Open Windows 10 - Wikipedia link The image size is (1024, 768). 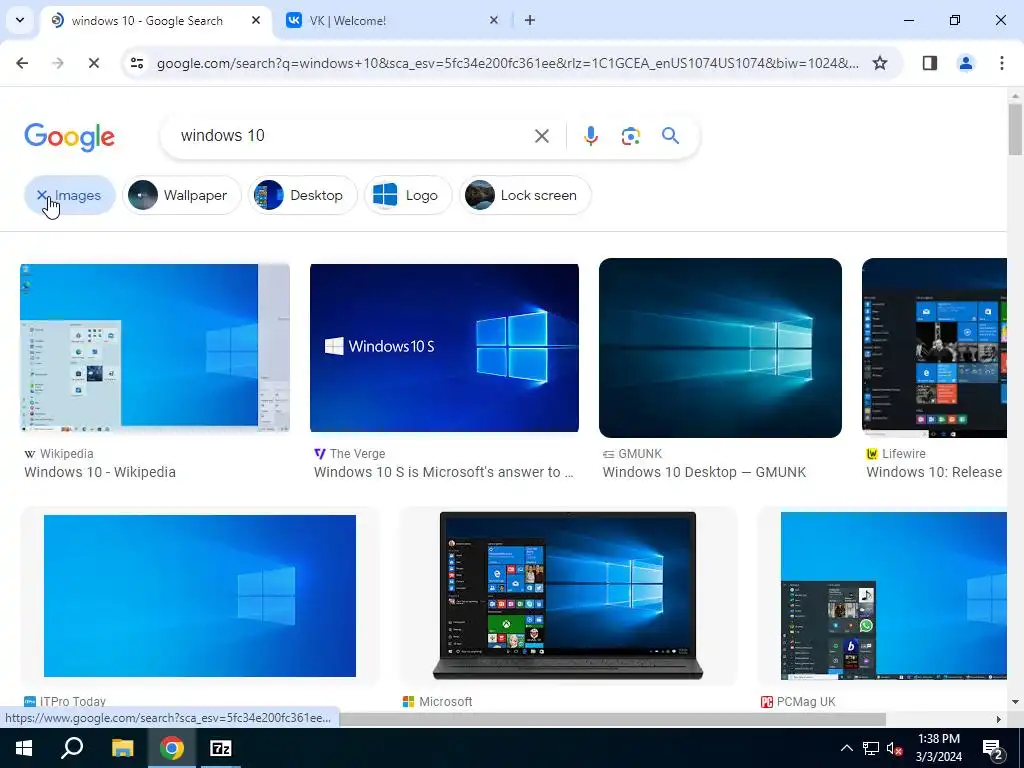point(100,472)
